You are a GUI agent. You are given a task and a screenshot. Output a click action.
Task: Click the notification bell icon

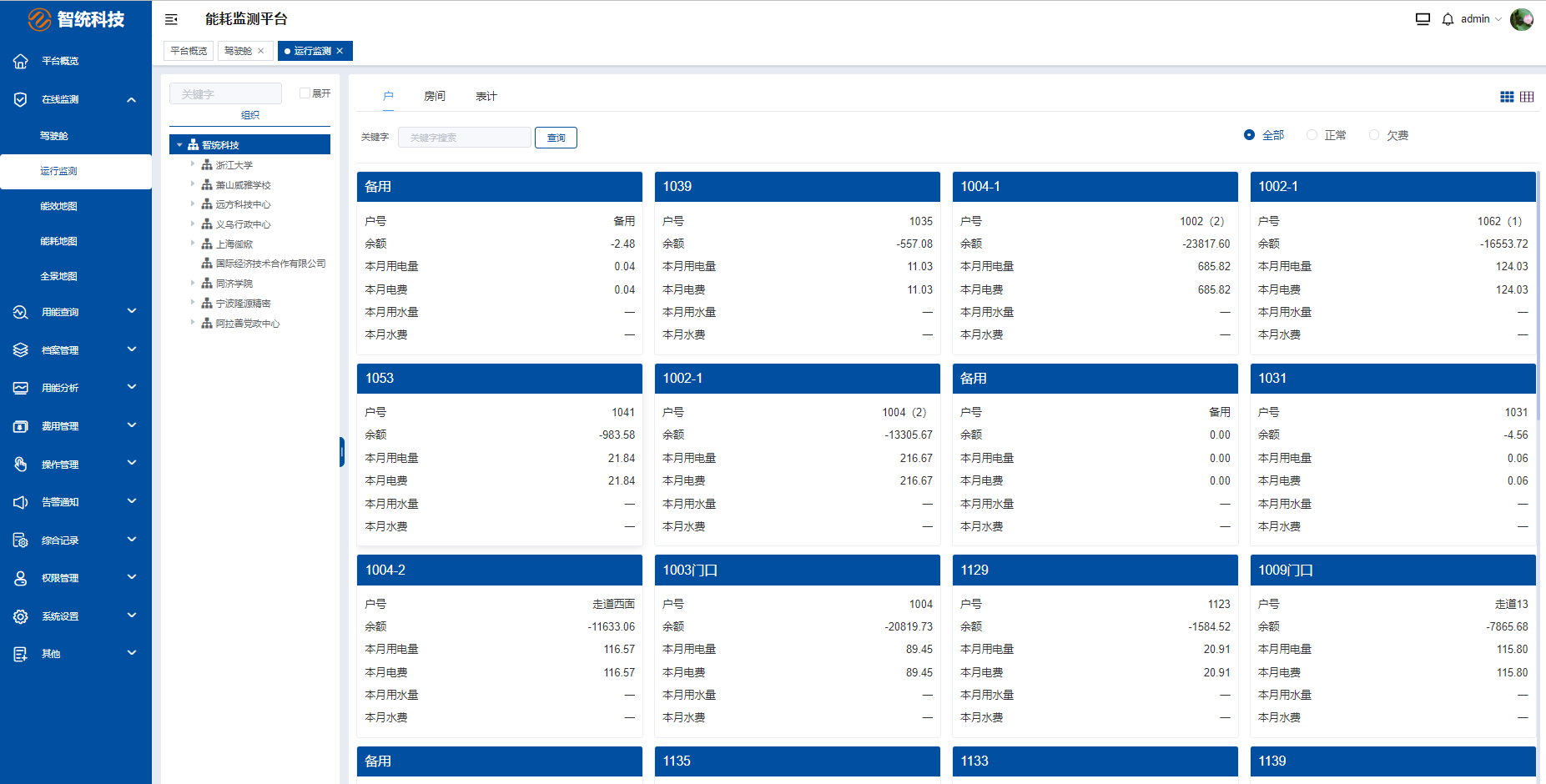pos(1448,19)
